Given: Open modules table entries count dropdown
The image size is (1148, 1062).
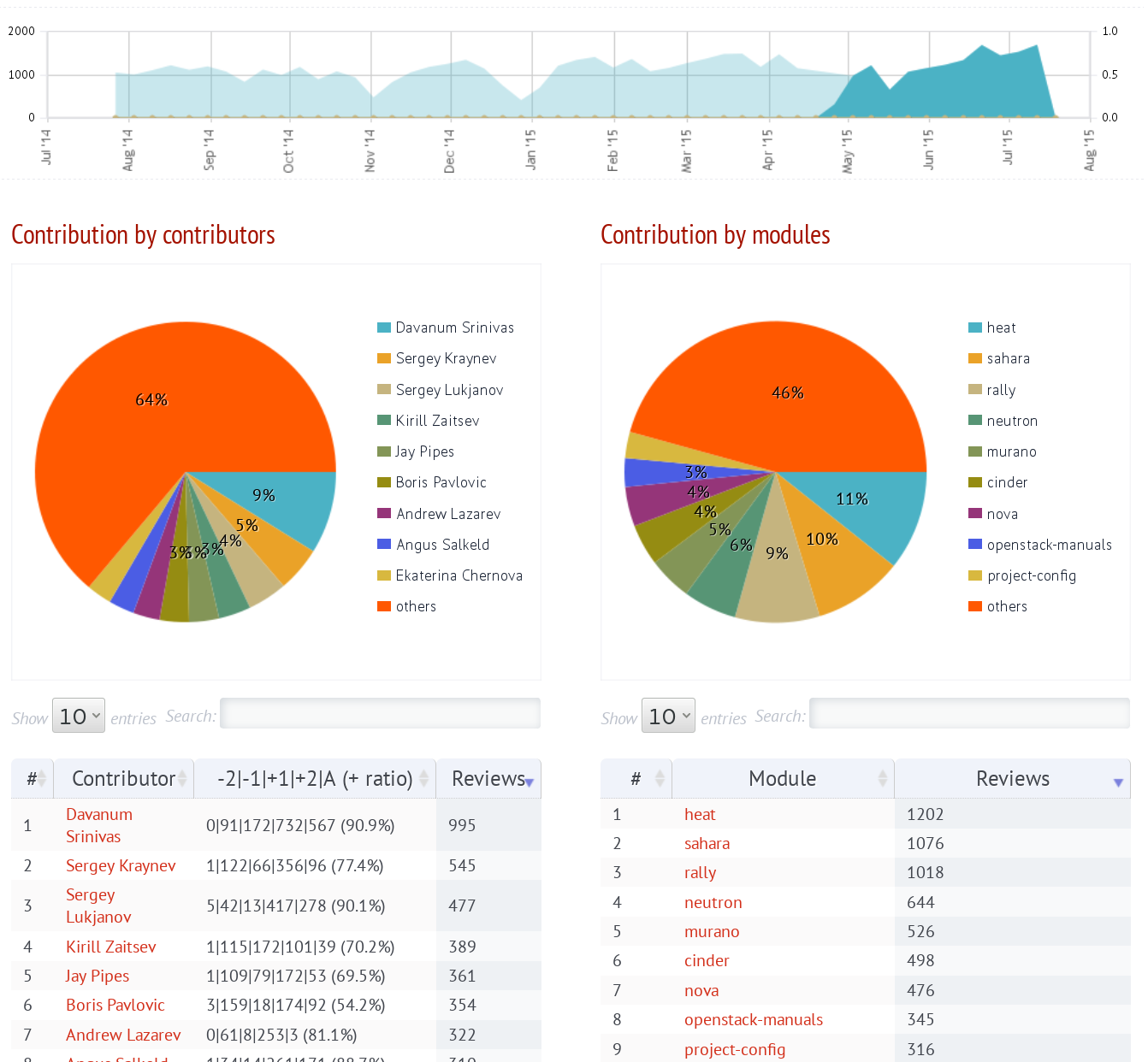Looking at the screenshot, I should pos(668,716).
